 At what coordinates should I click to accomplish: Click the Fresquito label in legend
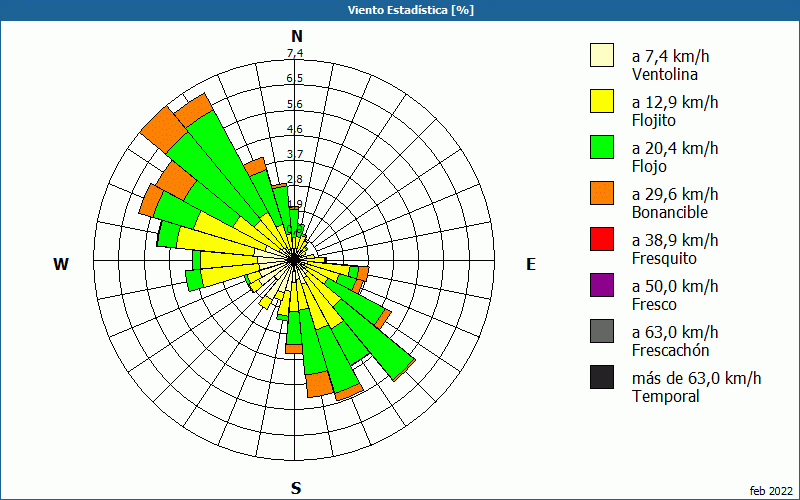(664, 258)
